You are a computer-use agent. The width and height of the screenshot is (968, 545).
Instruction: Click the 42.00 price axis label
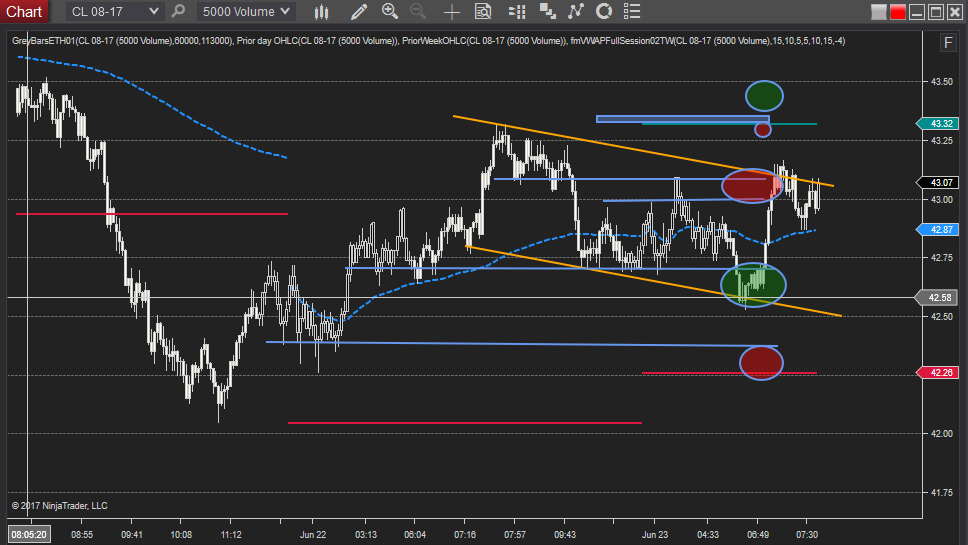(941, 433)
